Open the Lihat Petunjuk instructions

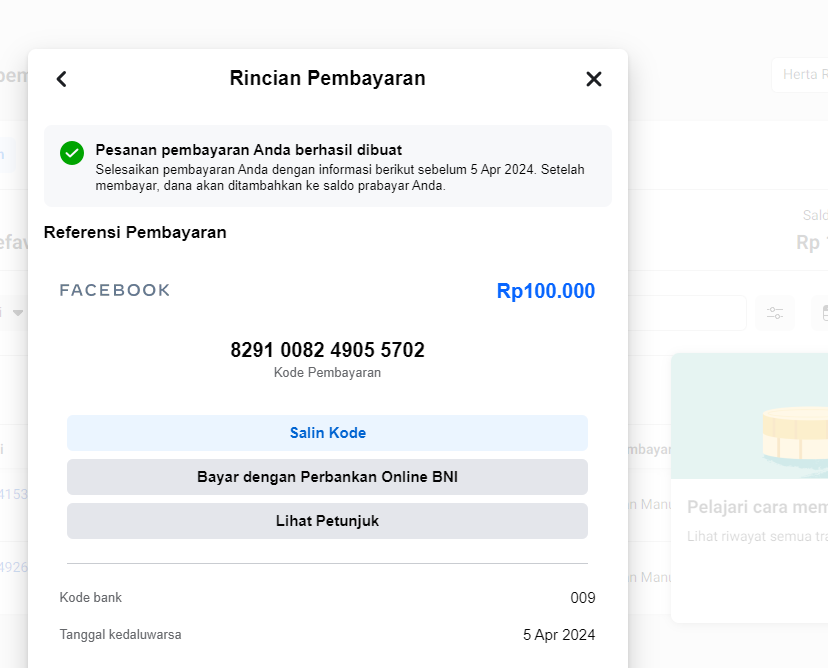(327, 521)
